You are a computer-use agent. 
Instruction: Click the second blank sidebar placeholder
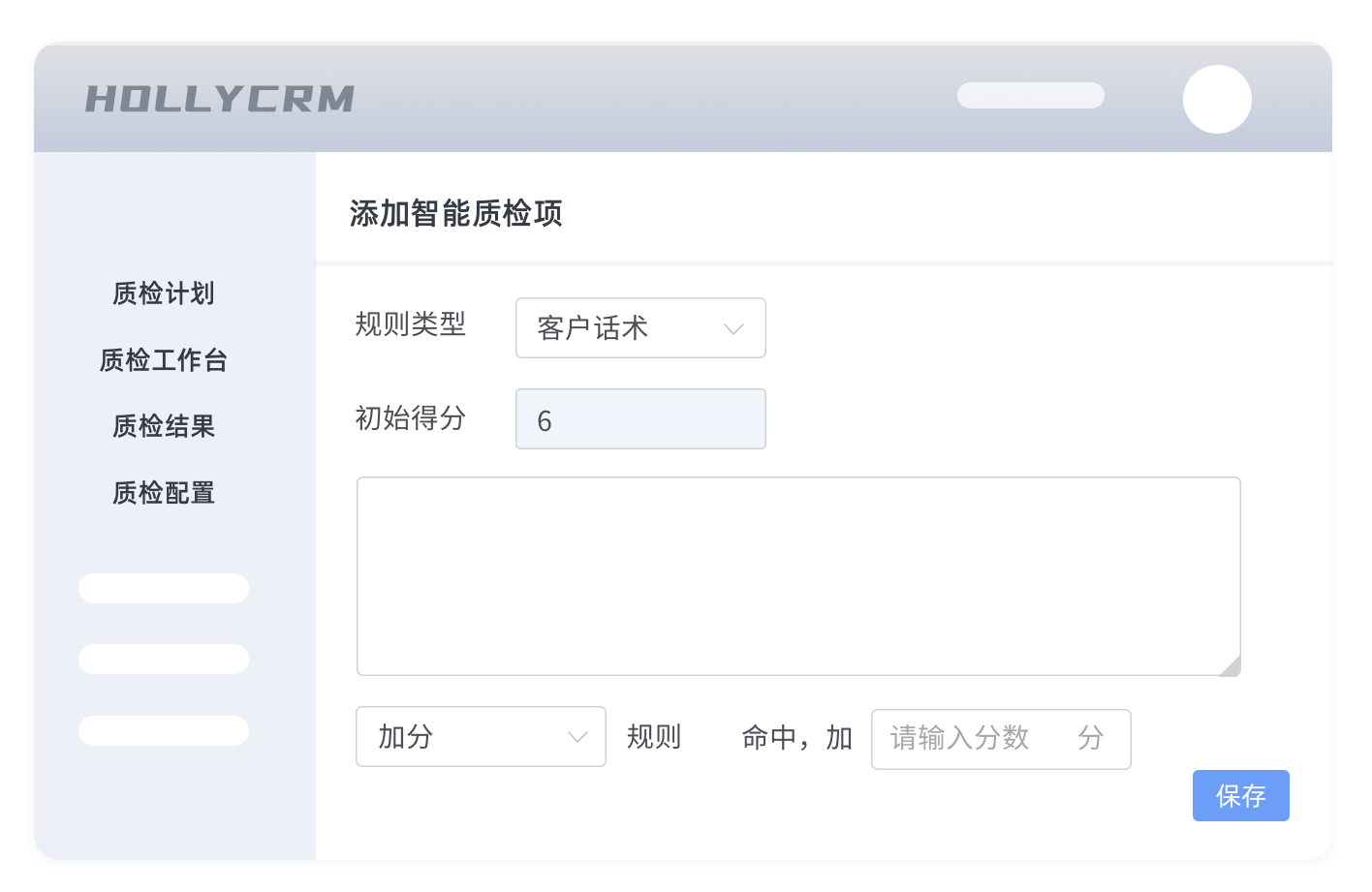(x=164, y=660)
